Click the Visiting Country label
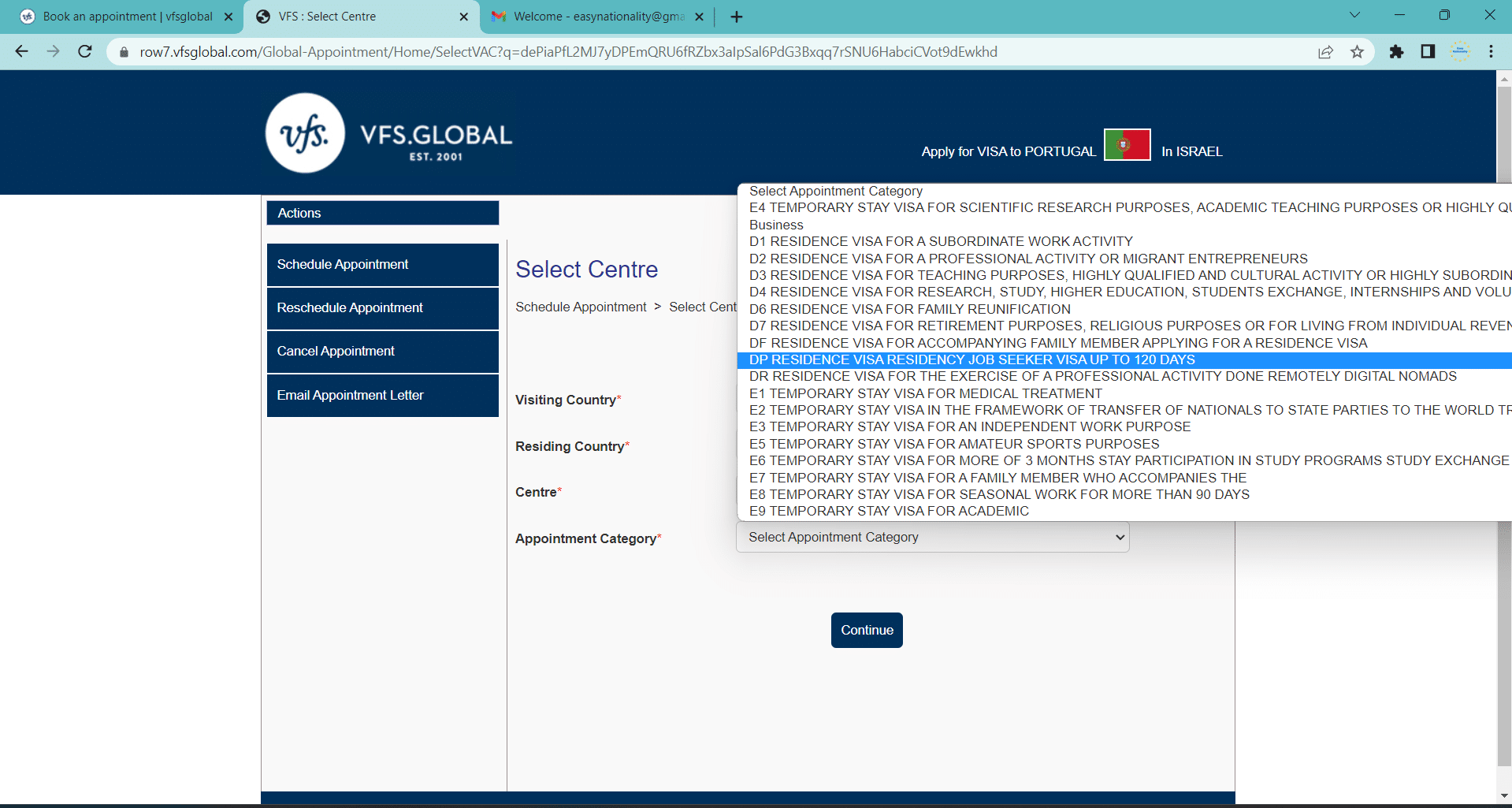Screen dimensions: 1512x808 566,400
